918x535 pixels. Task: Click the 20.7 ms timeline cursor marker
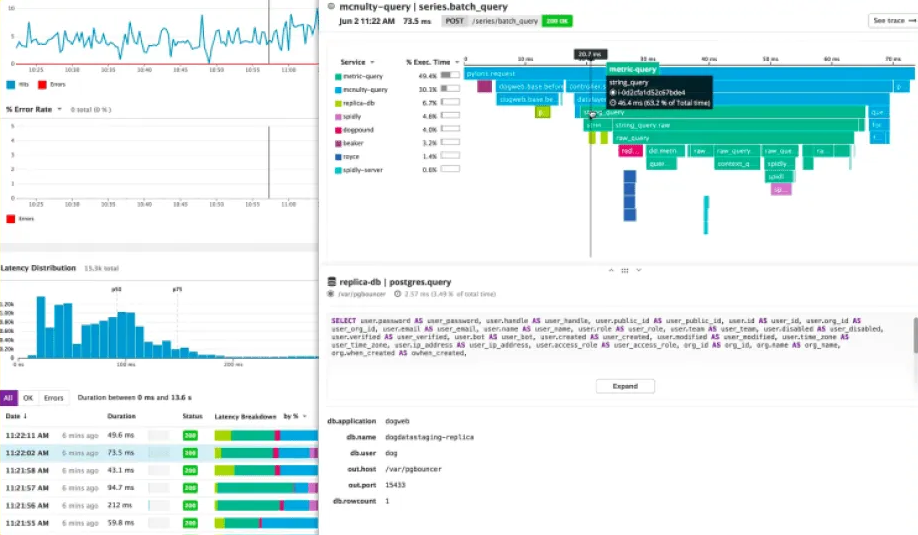tap(590, 54)
